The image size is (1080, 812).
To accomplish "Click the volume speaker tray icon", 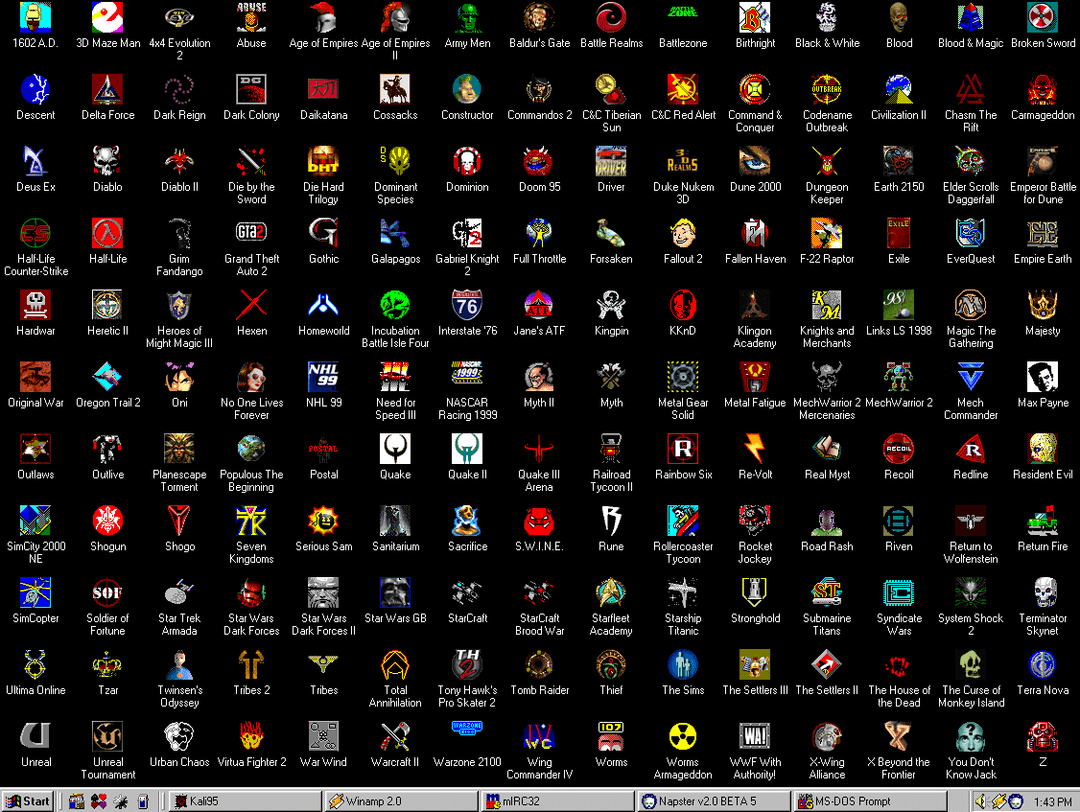I will (982, 801).
